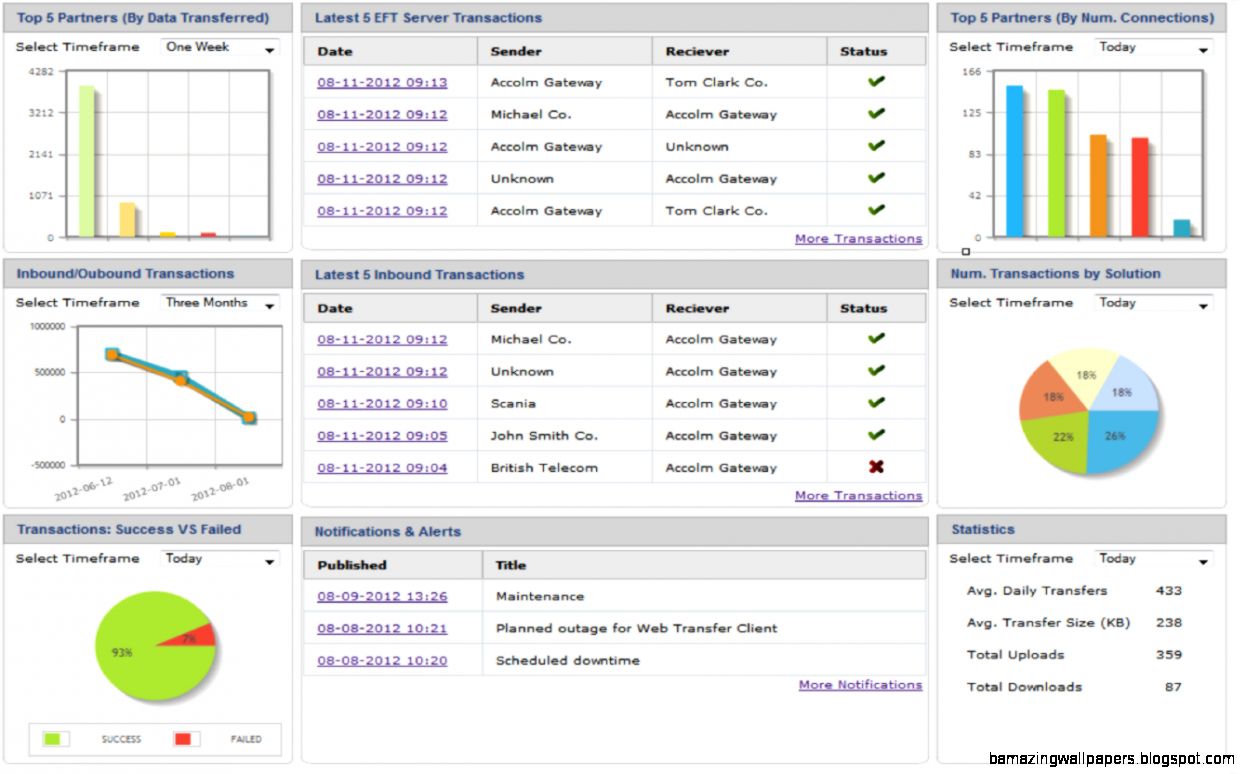This screenshot has width=1246, height=774.
Task: Click the 2012-07-01 data point on line chart
Action: tap(181, 378)
